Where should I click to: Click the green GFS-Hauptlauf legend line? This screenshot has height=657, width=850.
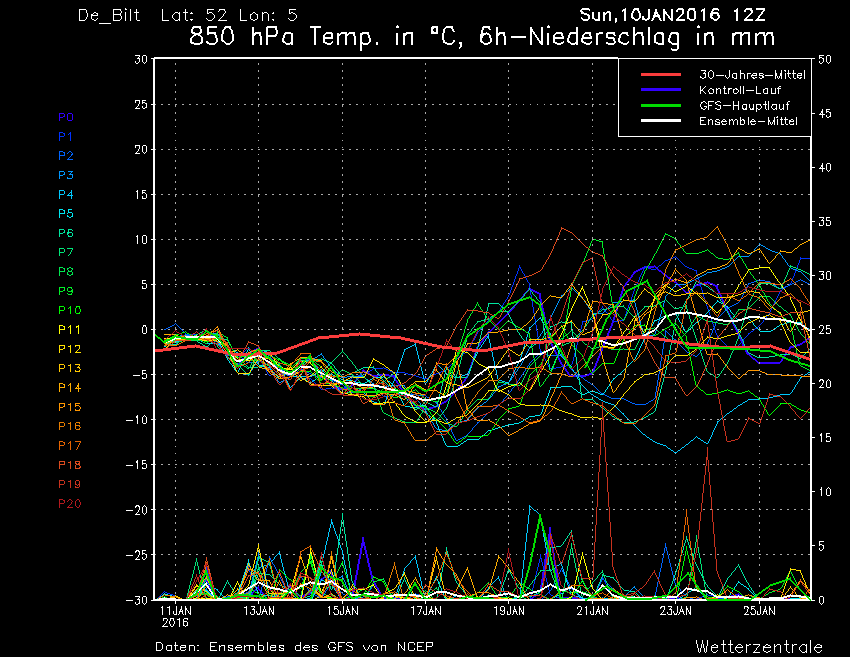(x=660, y=105)
